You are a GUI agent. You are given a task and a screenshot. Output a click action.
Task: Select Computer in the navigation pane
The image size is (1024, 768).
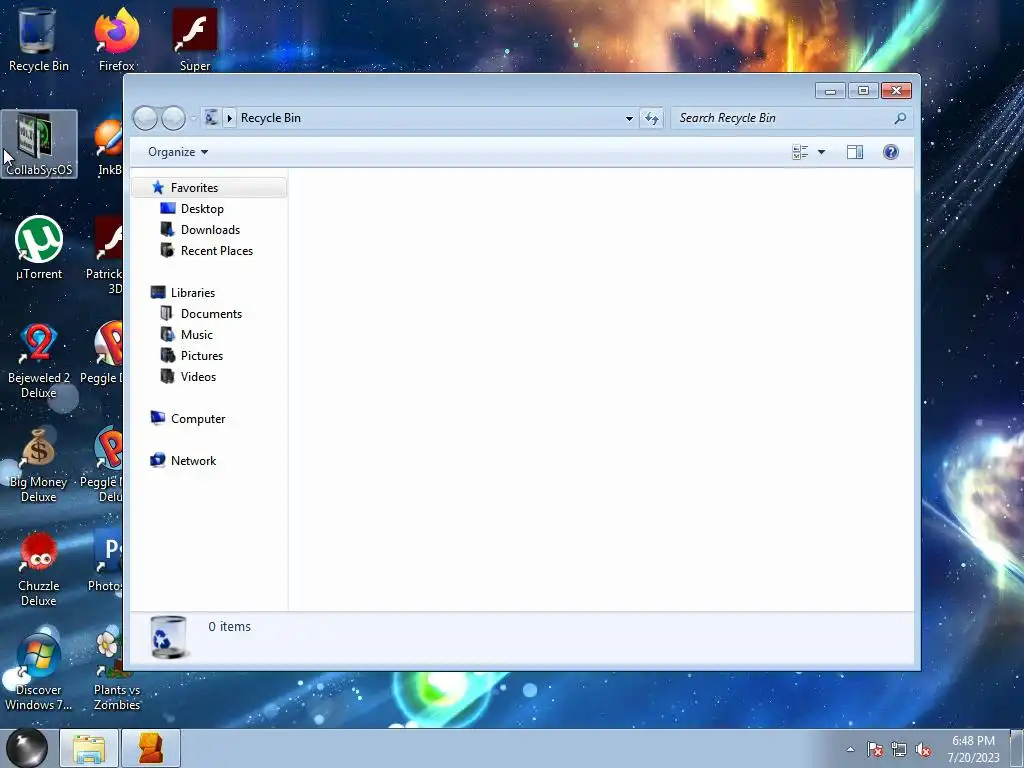tap(198, 419)
